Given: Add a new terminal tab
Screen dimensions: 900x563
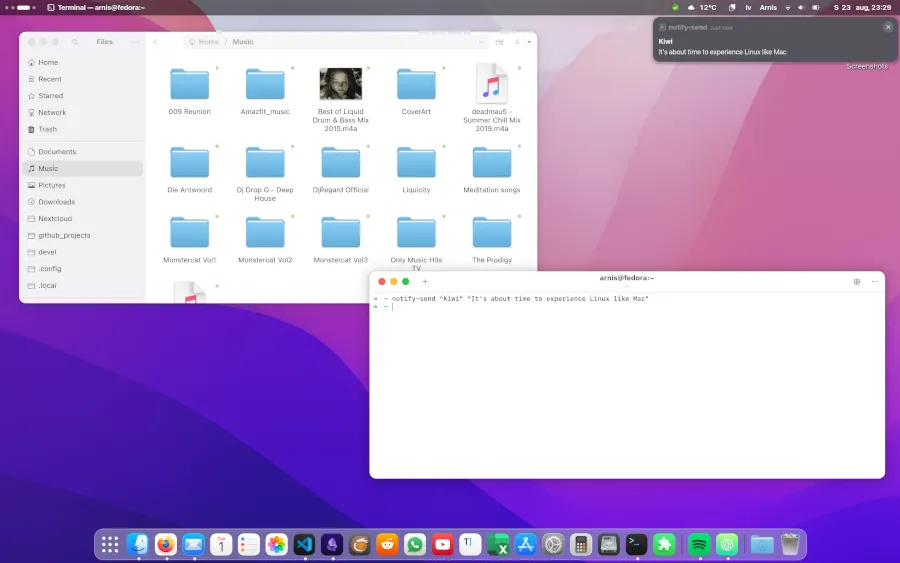Looking at the screenshot, I should (x=425, y=282).
